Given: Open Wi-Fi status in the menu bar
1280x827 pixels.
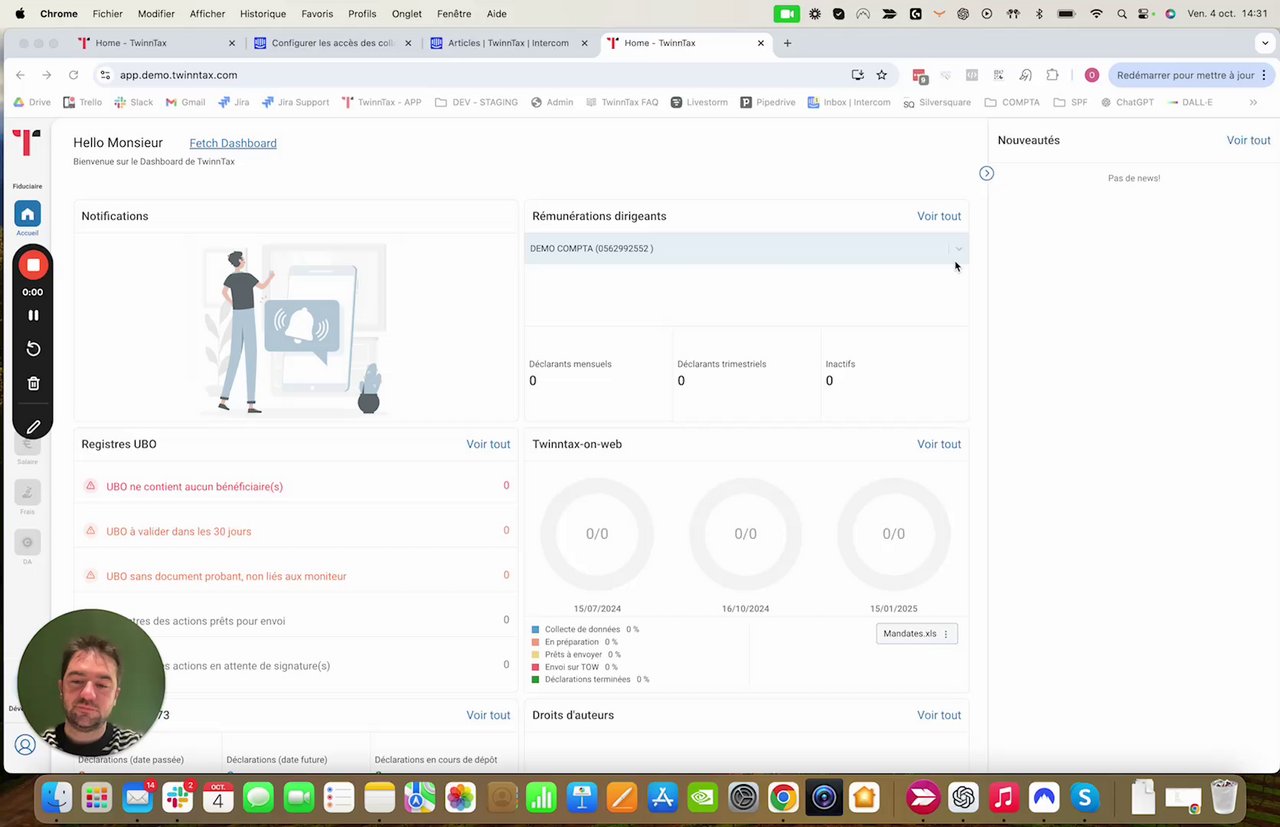Looking at the screenshot, I should pyautogui.click(x=1096, y=14).
